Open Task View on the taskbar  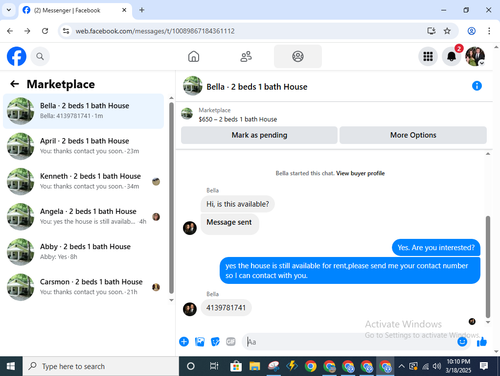[214, 366]
